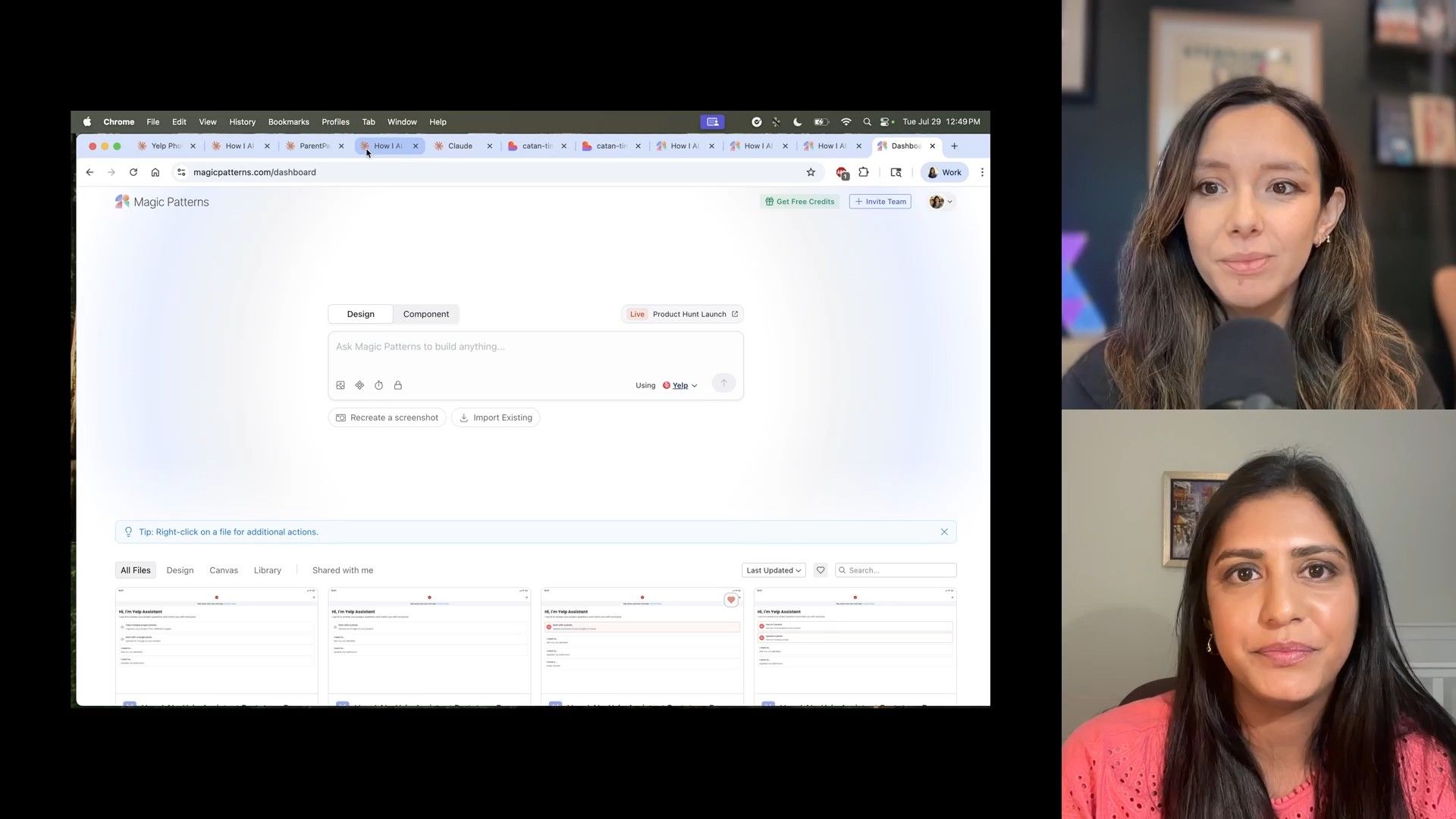Select the Shared with me tab
Screen dimensions: 1456x819
(343, 570)
